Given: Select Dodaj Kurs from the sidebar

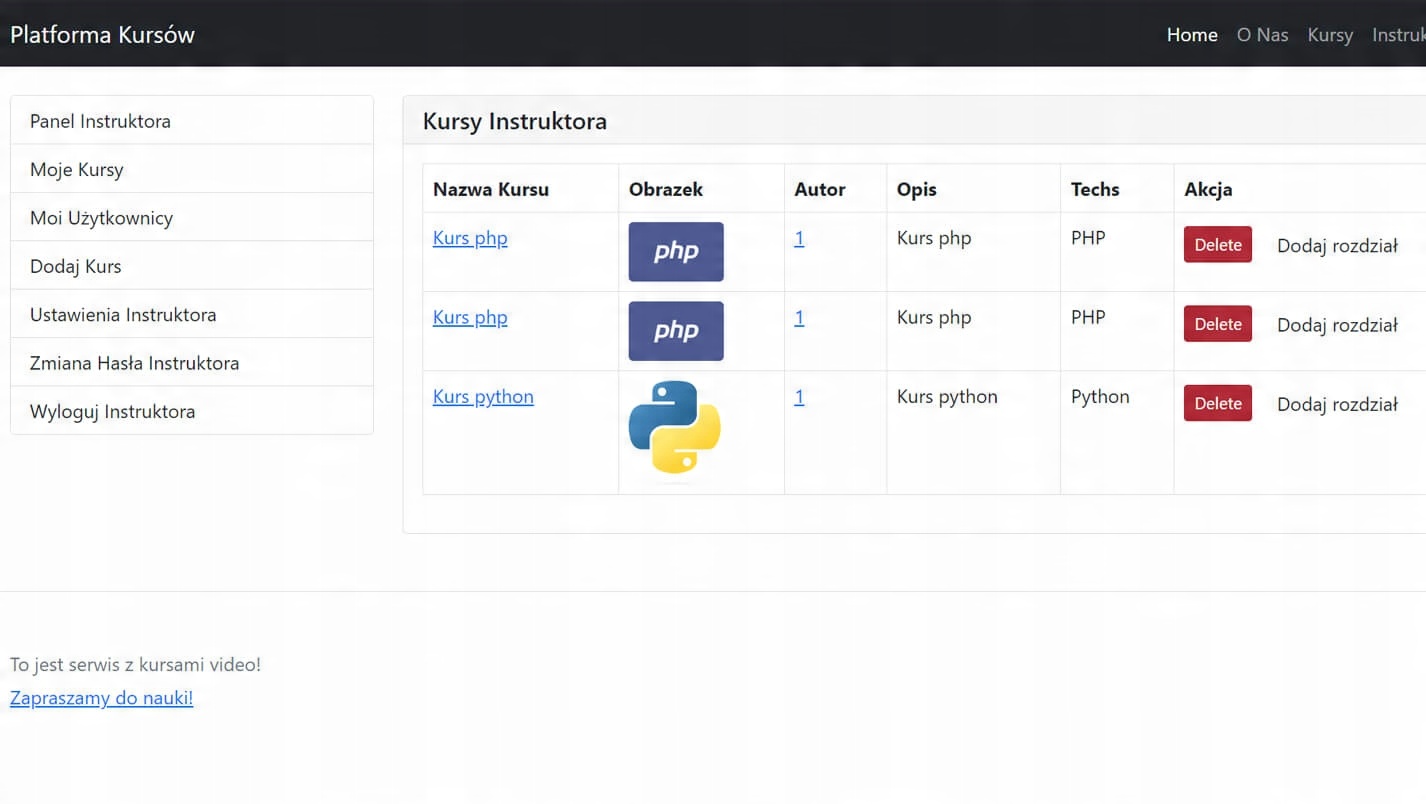Looking at the screenshot, I should click(x=76, y=267).
